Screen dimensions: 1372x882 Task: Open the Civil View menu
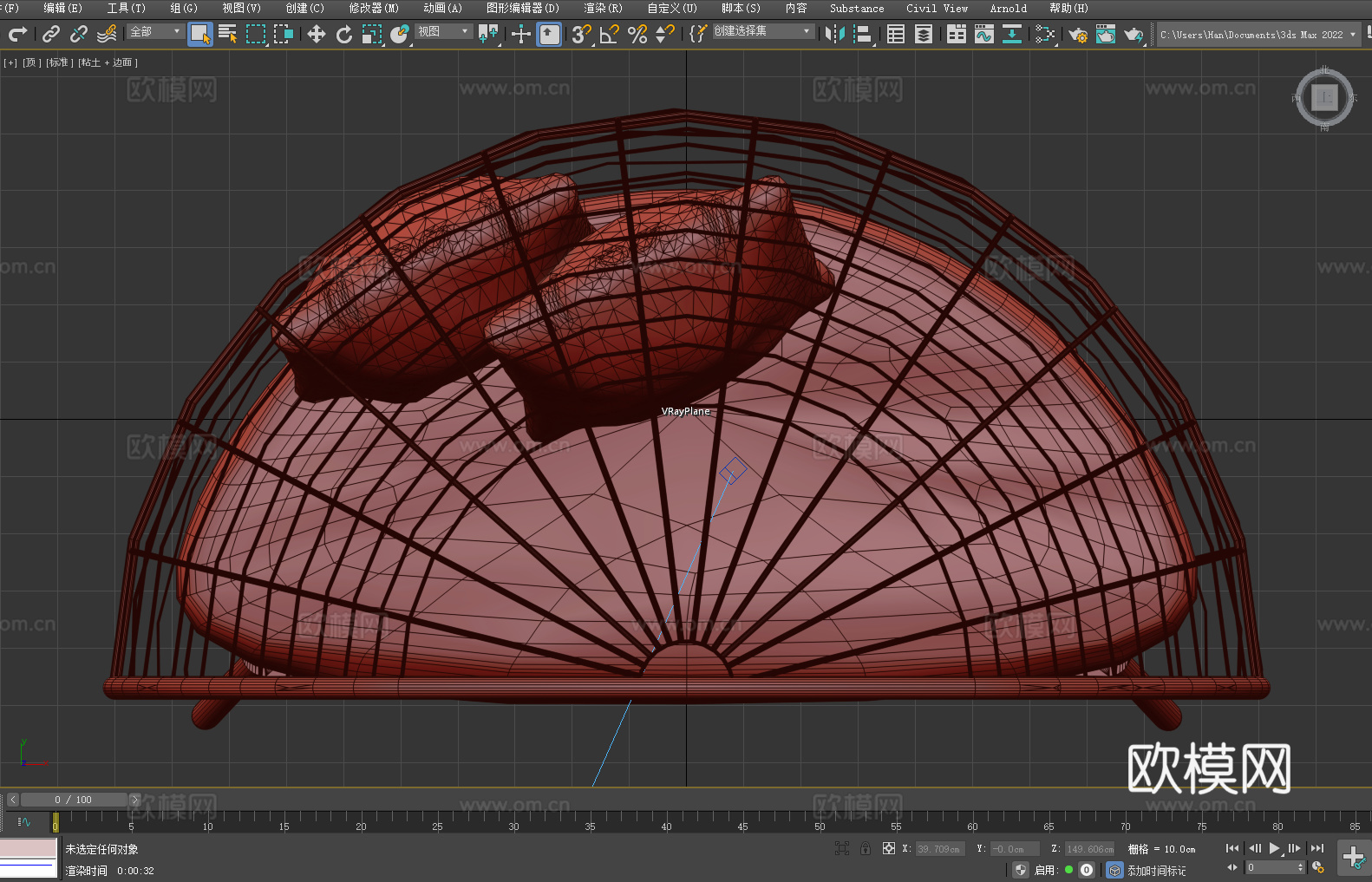tap(937, 8)
